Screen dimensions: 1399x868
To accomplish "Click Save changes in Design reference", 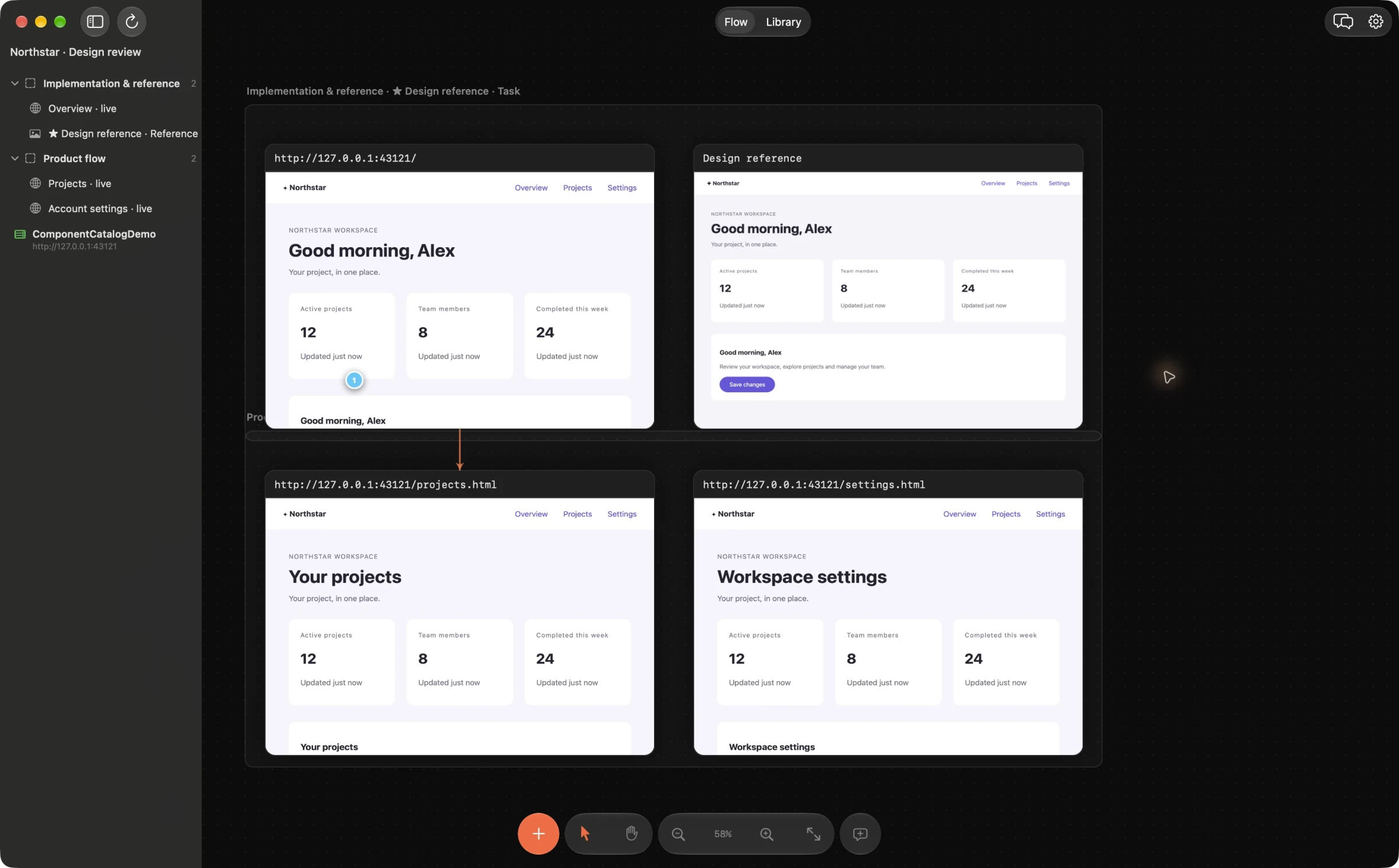I will 747,385.
